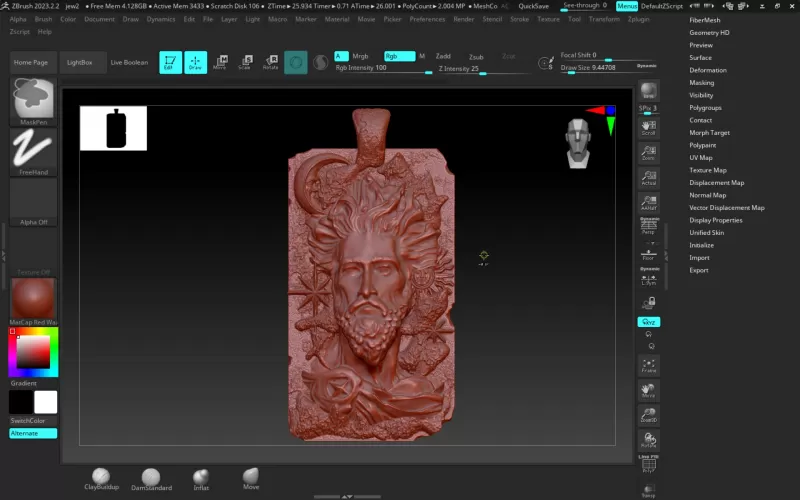Click the Focal Shift brush-curve icon
Image resolution: width=800 pixels, height=500 pixels.
546,63
